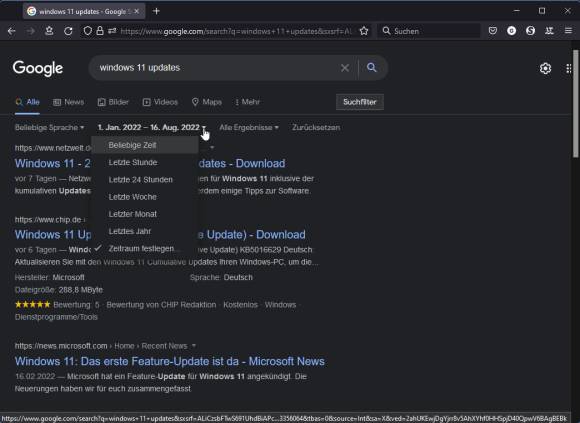The image size is (580, 423).
Task: Click the browser forward arrow
Action: tap(30, 31)
